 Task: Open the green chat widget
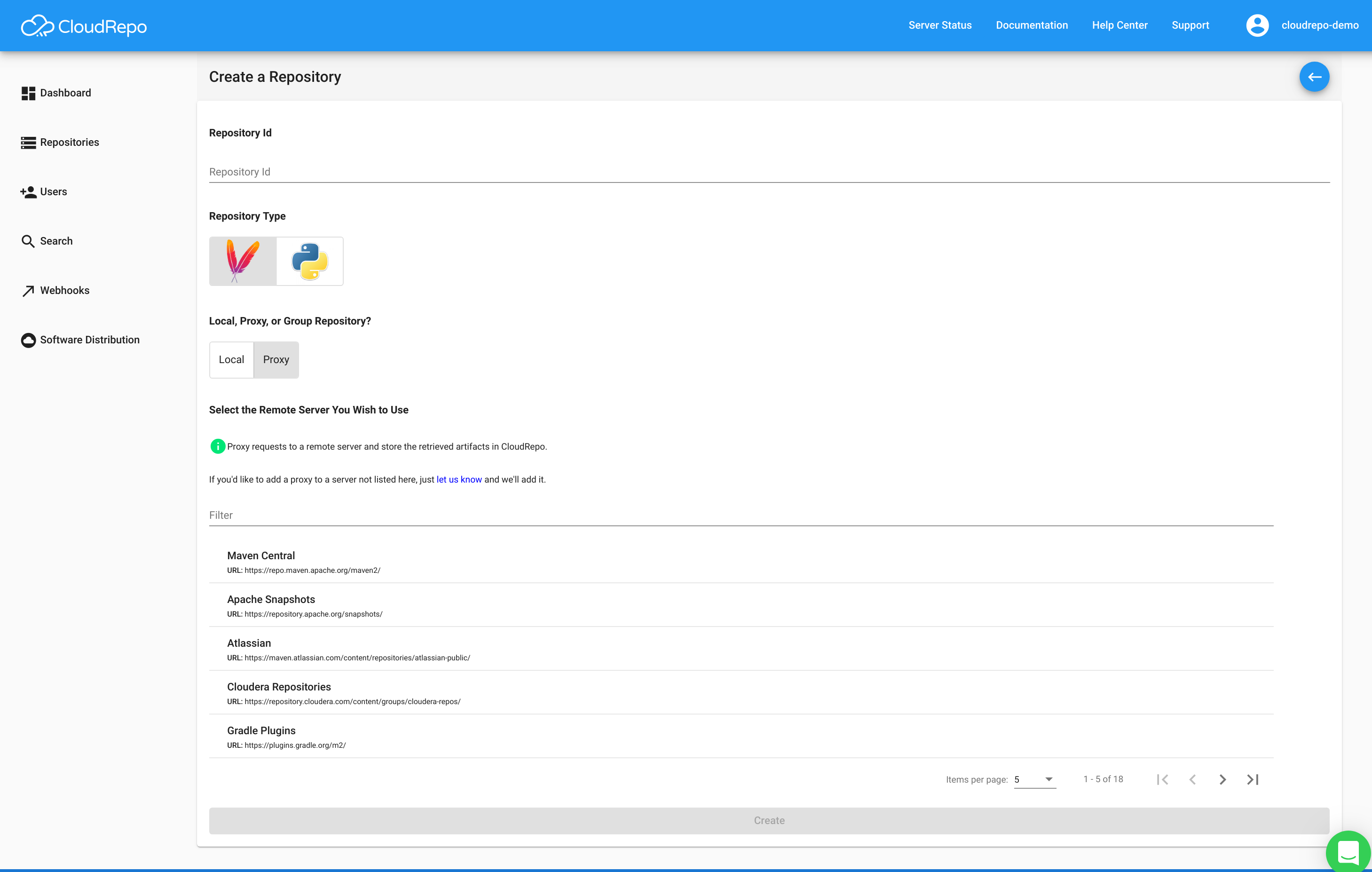(x=1348, y=852)
